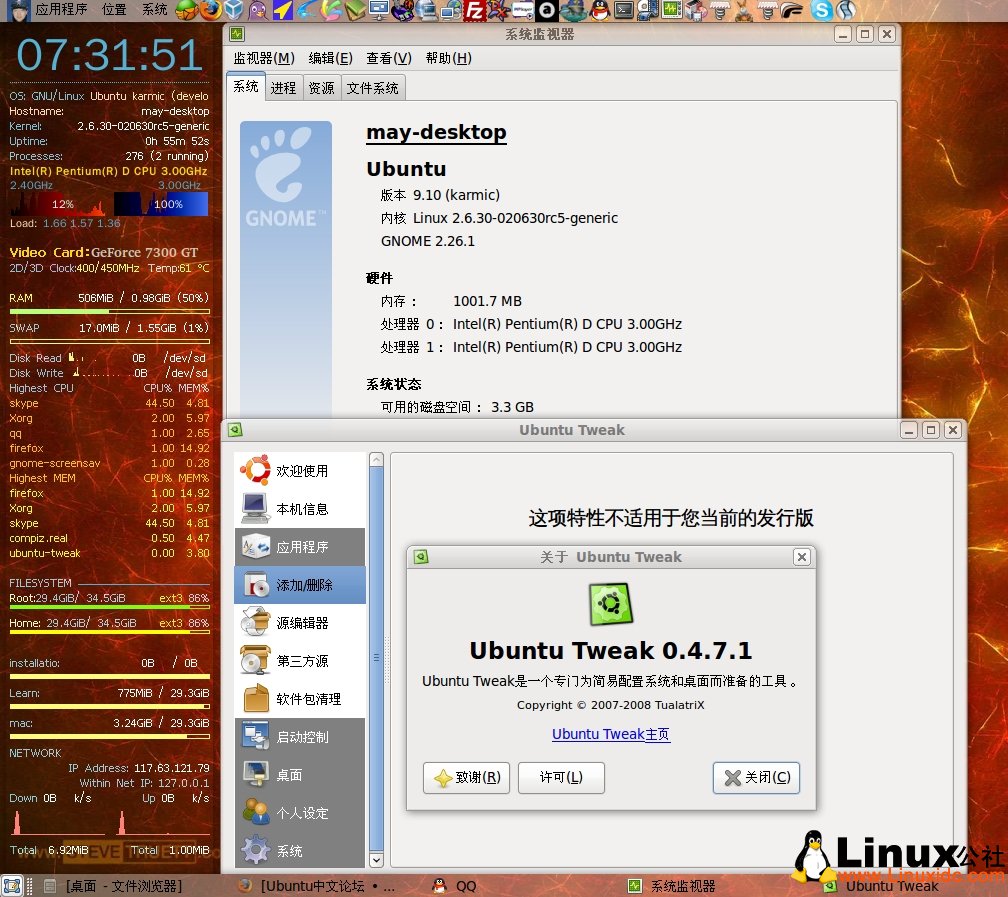The image size is (1008, 897).
Task: Switch to the 进程 tab
Action: point(283,88)
